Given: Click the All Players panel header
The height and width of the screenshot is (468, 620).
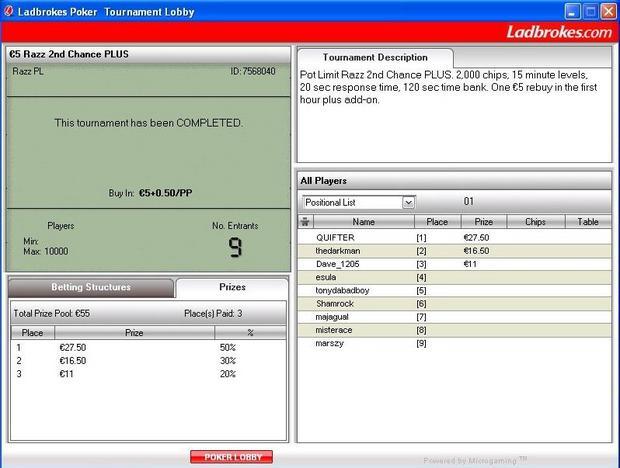Looking at the screenshot, I should click(x=454, y=181).
